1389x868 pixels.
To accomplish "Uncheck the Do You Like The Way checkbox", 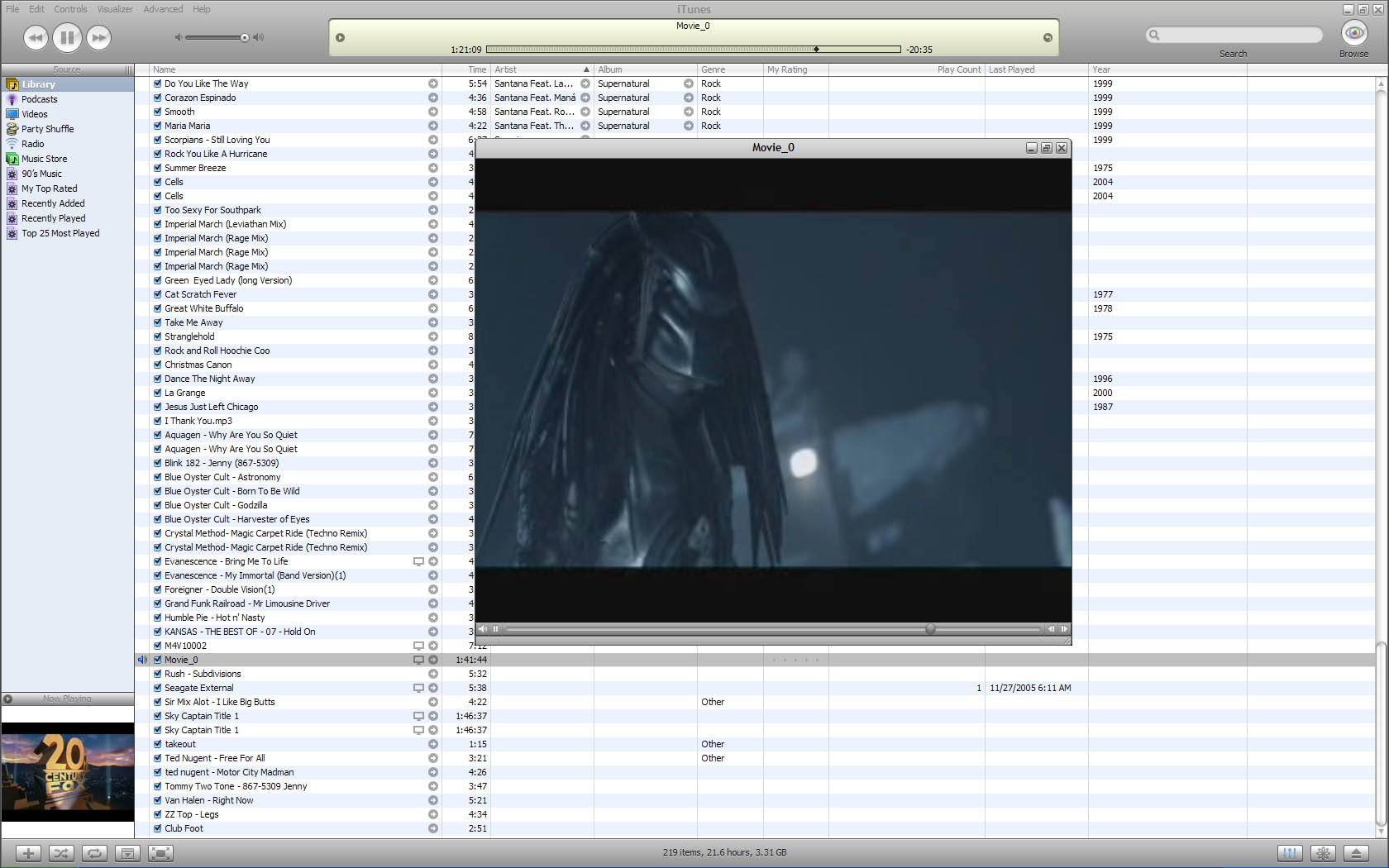I will click(x=157, y=83).
